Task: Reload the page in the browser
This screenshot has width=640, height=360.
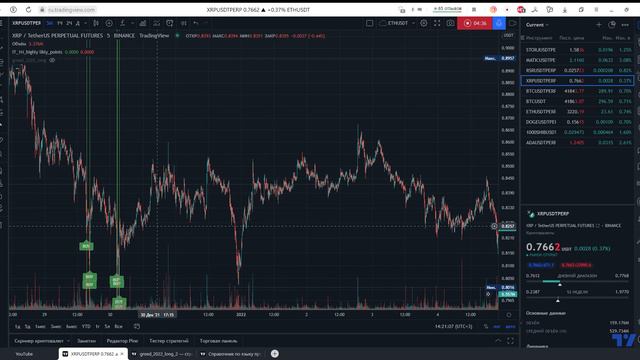Action: click(x=28, y=9)
